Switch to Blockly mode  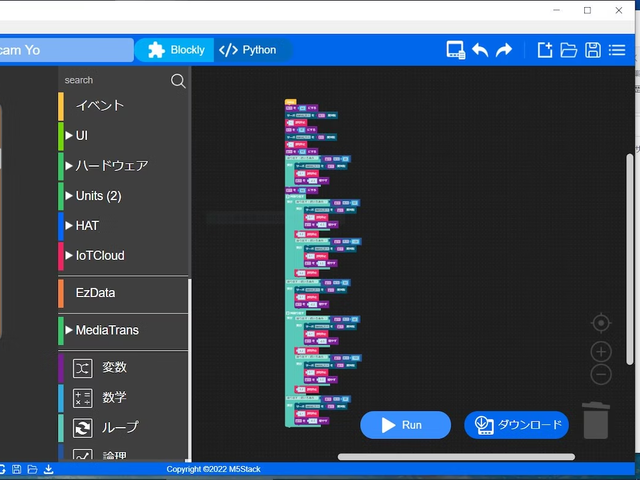[176, 50]
